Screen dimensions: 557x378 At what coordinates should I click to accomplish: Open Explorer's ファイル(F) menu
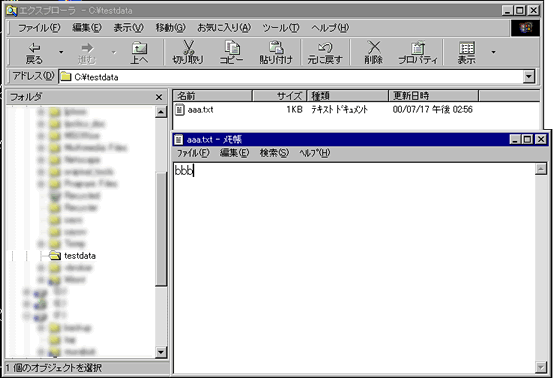39,27
